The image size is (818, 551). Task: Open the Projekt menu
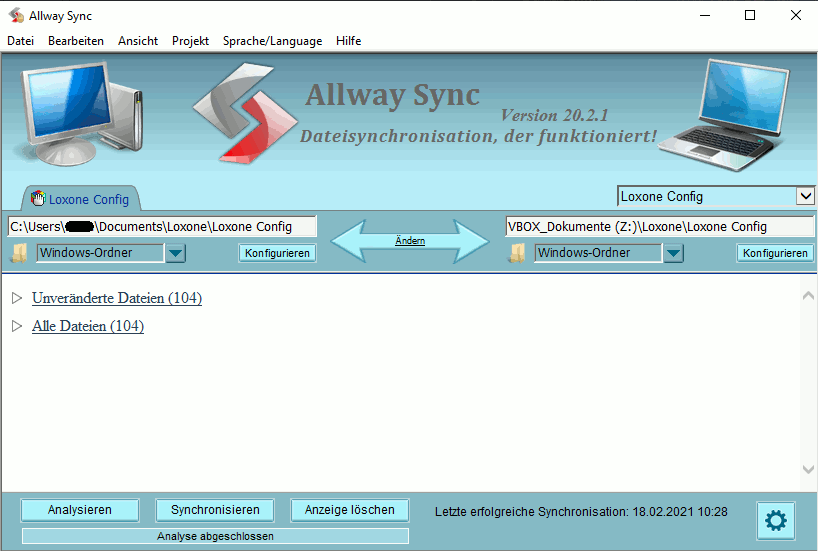point(190,41)
